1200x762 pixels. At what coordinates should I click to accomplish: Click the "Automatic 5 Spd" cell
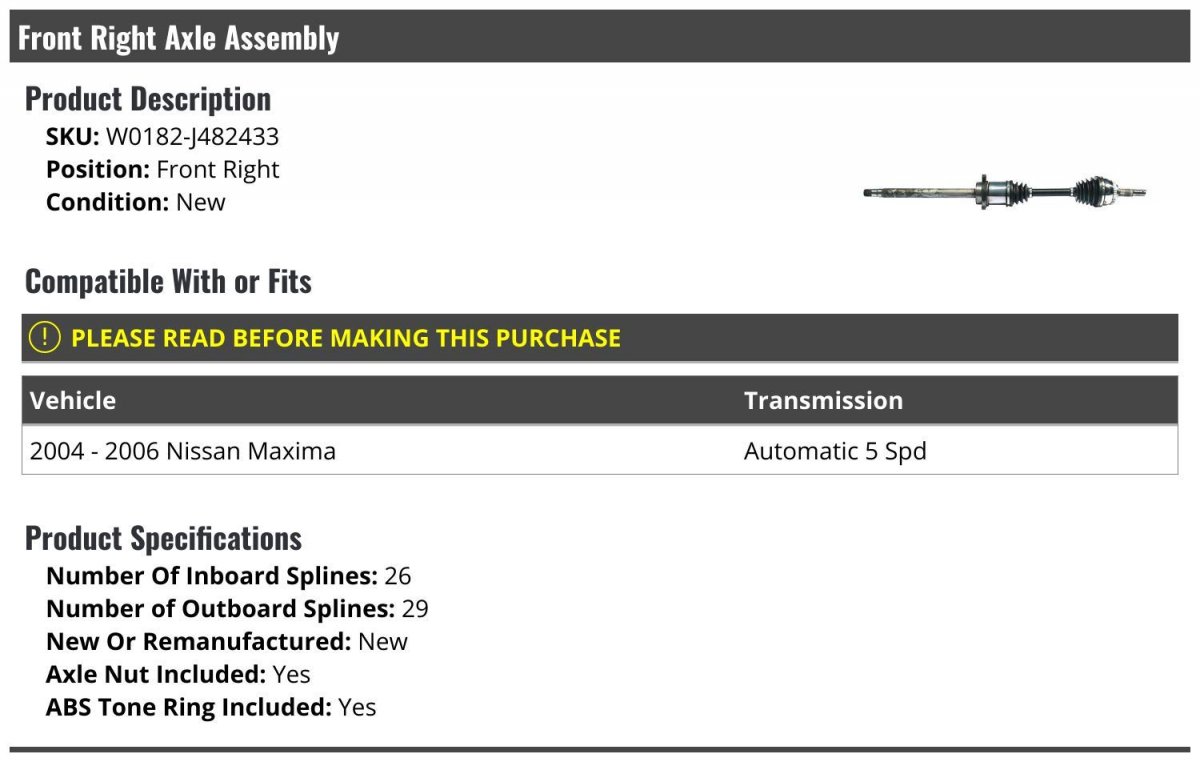[835, 451]
